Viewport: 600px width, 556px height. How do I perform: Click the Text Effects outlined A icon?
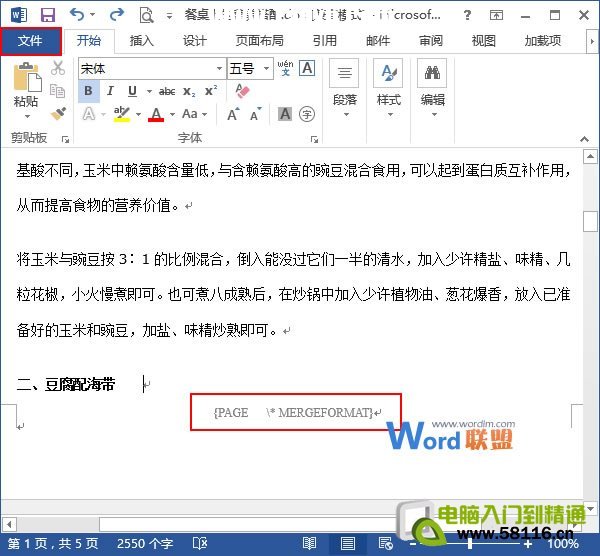click(89, 114)
